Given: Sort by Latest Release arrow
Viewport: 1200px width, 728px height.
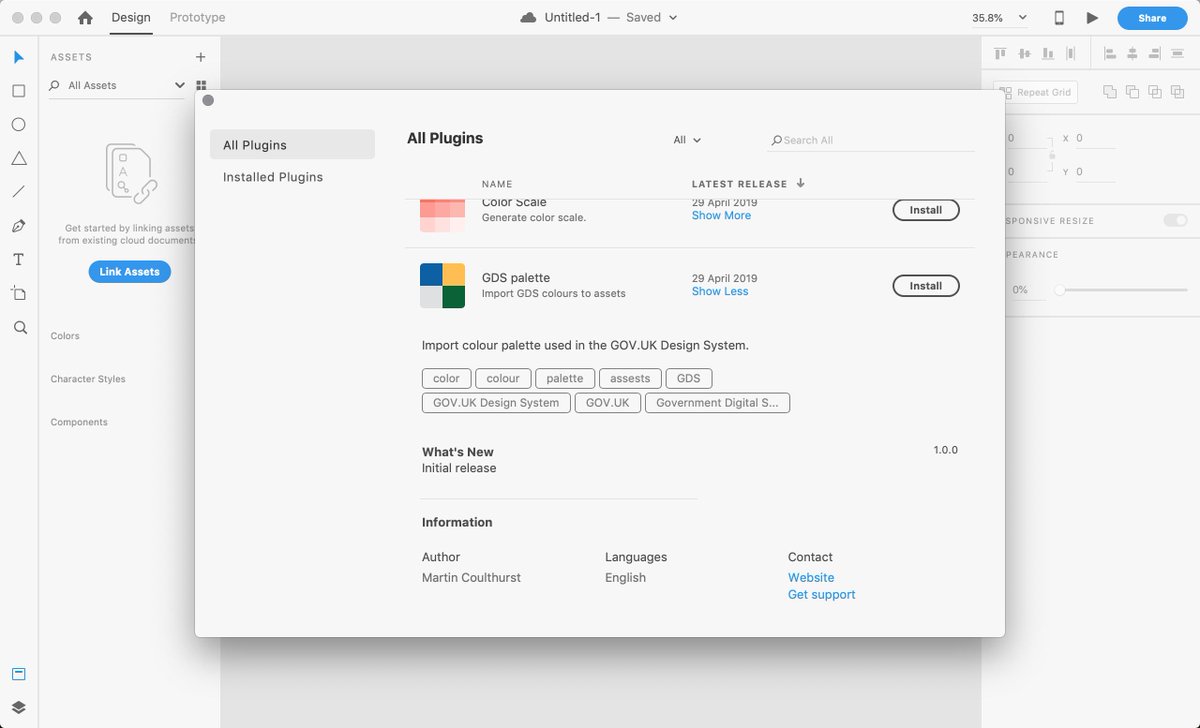Looking at the screenshot, I should click(x=801, y=183).
